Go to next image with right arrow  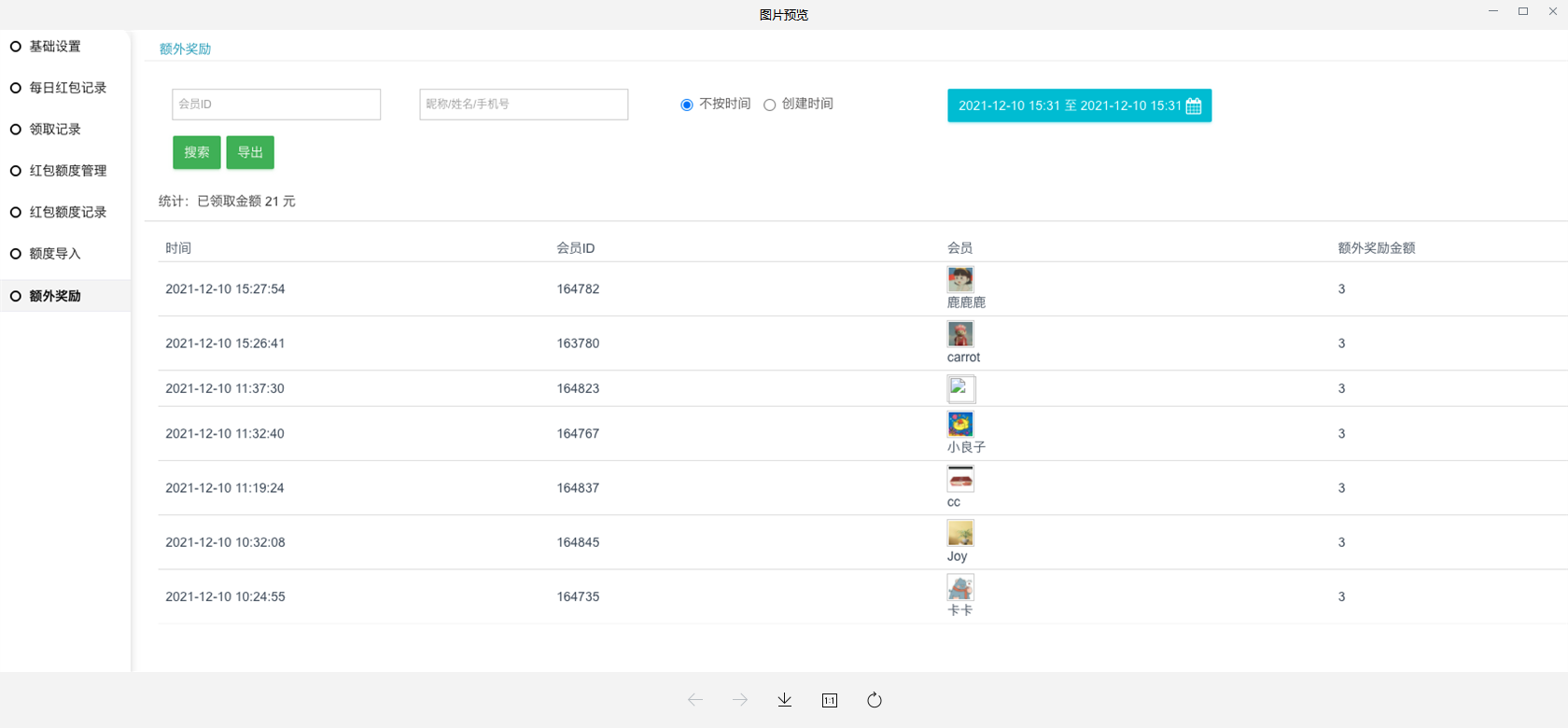tap(740, 700)
